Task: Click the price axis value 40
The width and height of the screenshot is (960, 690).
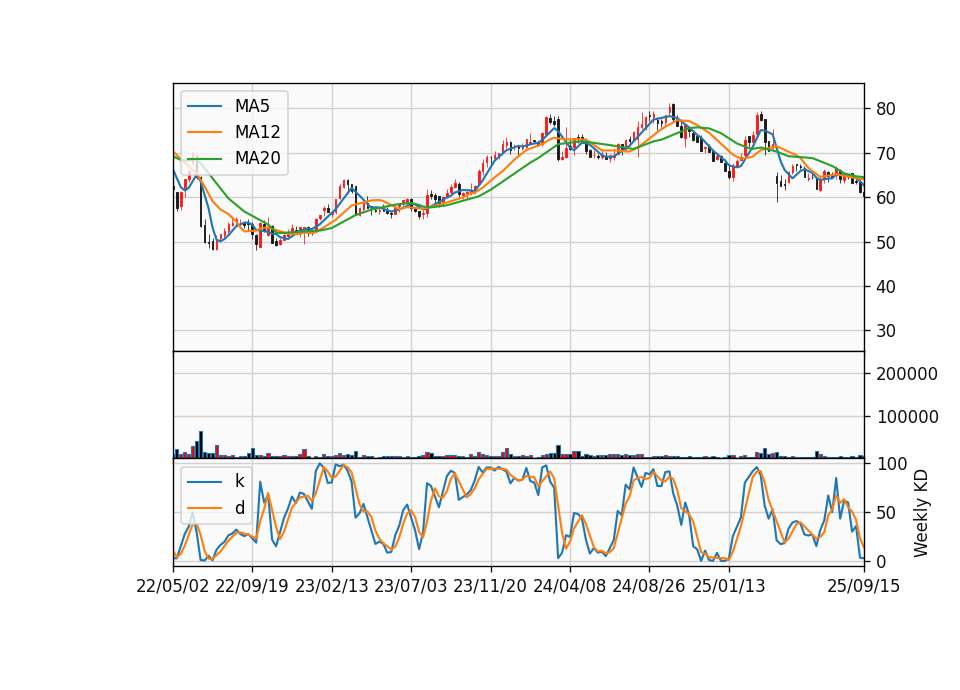Action: [x=886, y=287]
